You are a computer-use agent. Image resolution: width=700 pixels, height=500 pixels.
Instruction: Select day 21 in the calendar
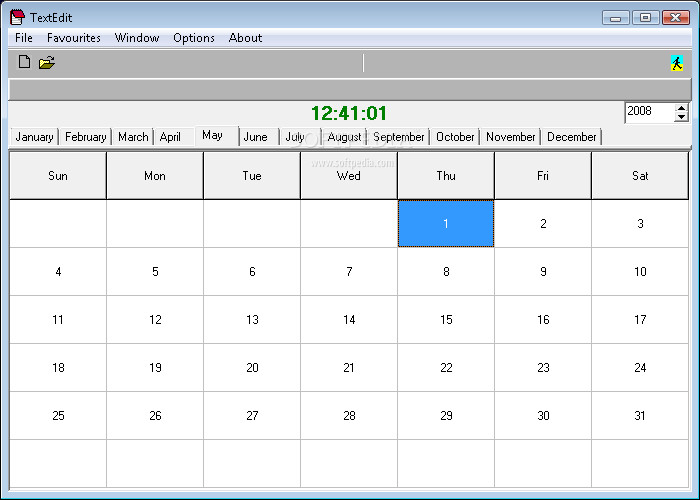coord(349,367)
